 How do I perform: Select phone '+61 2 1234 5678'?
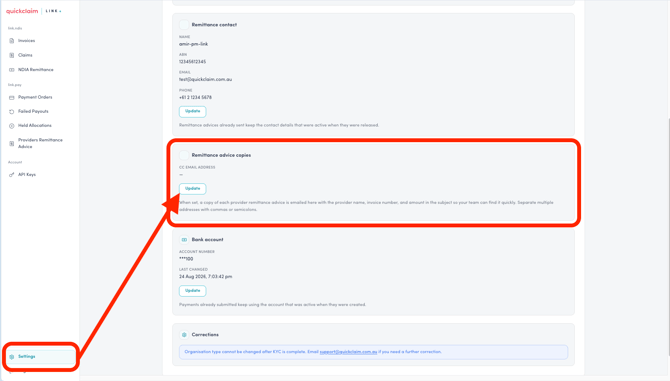tap(195, 97)
